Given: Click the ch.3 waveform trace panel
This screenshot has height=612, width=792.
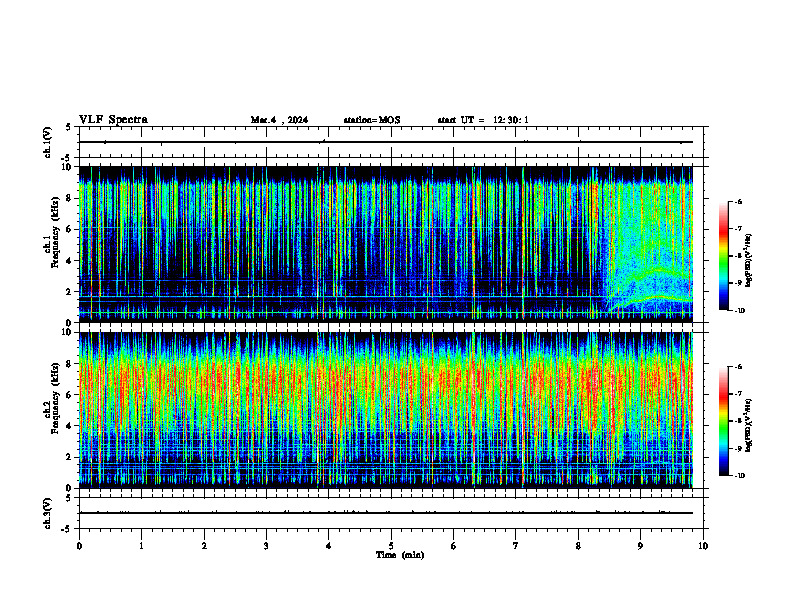Looking at the screenshot, I should pos(391,513).
